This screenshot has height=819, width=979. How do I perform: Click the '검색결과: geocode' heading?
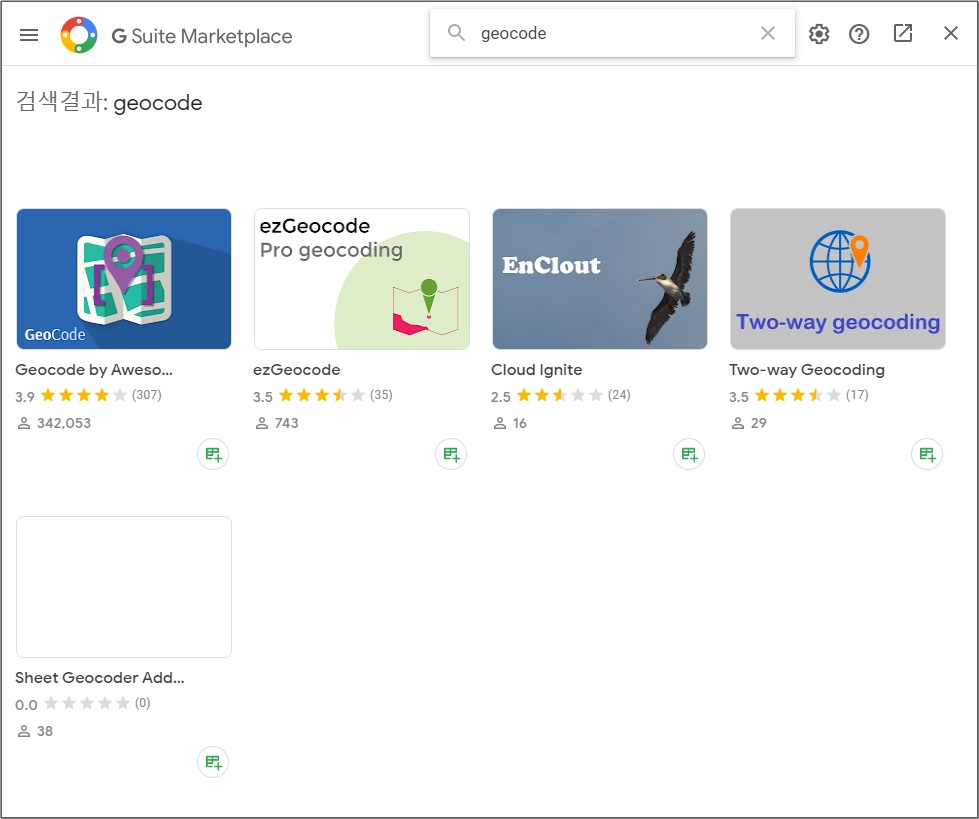[109, 102]
